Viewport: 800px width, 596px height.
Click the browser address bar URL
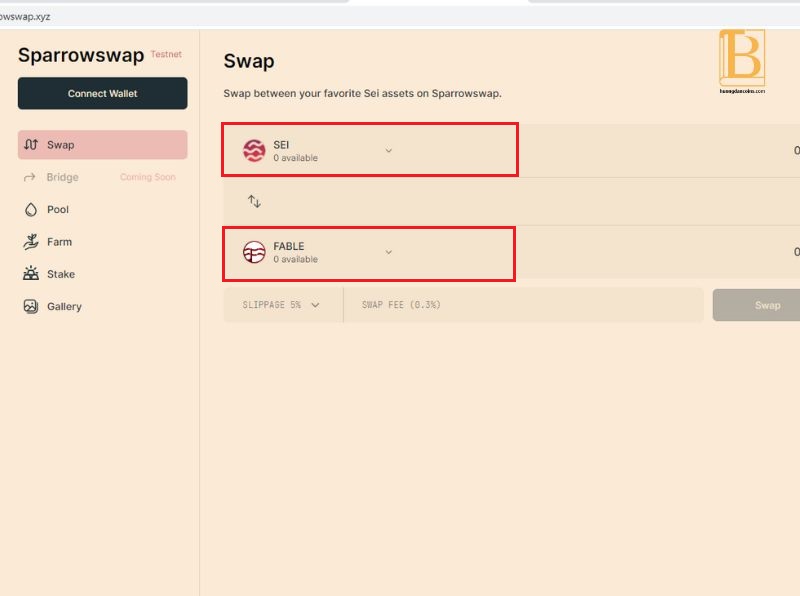pyautogui.click(x=25, y=16)
